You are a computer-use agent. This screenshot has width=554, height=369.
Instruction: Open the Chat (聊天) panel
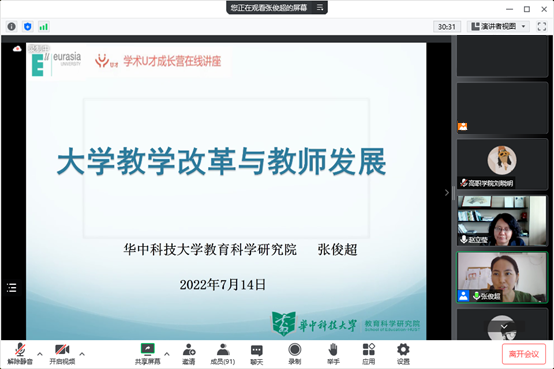[x=257, y=354]
